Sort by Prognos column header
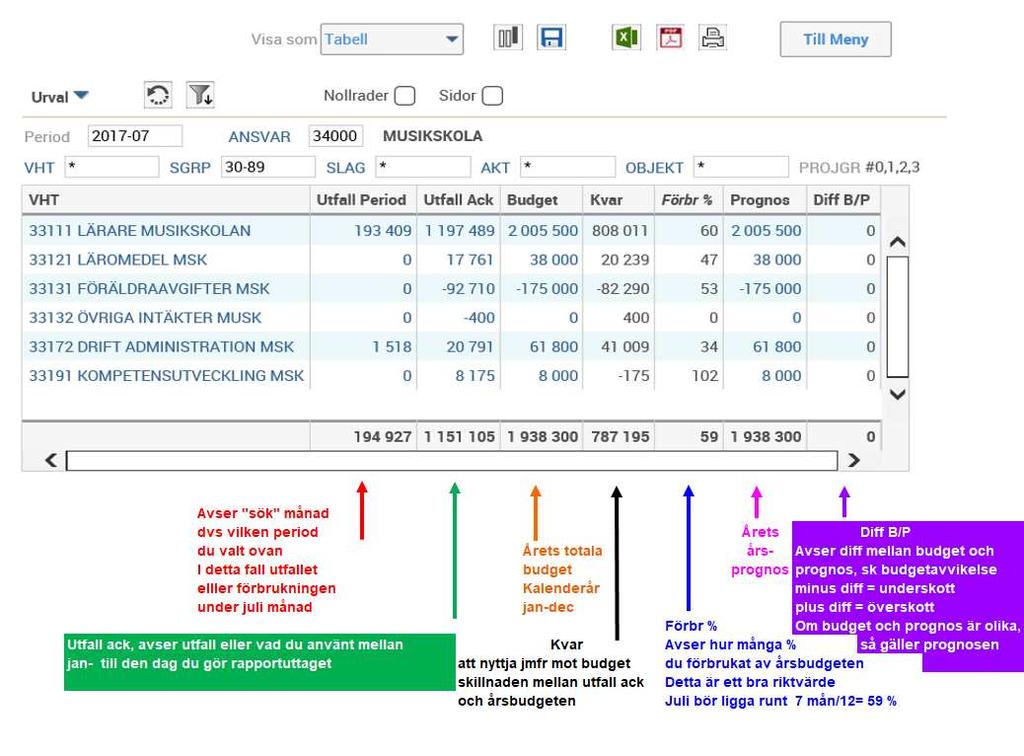1024x756 pixels. (x=760, y=200)
